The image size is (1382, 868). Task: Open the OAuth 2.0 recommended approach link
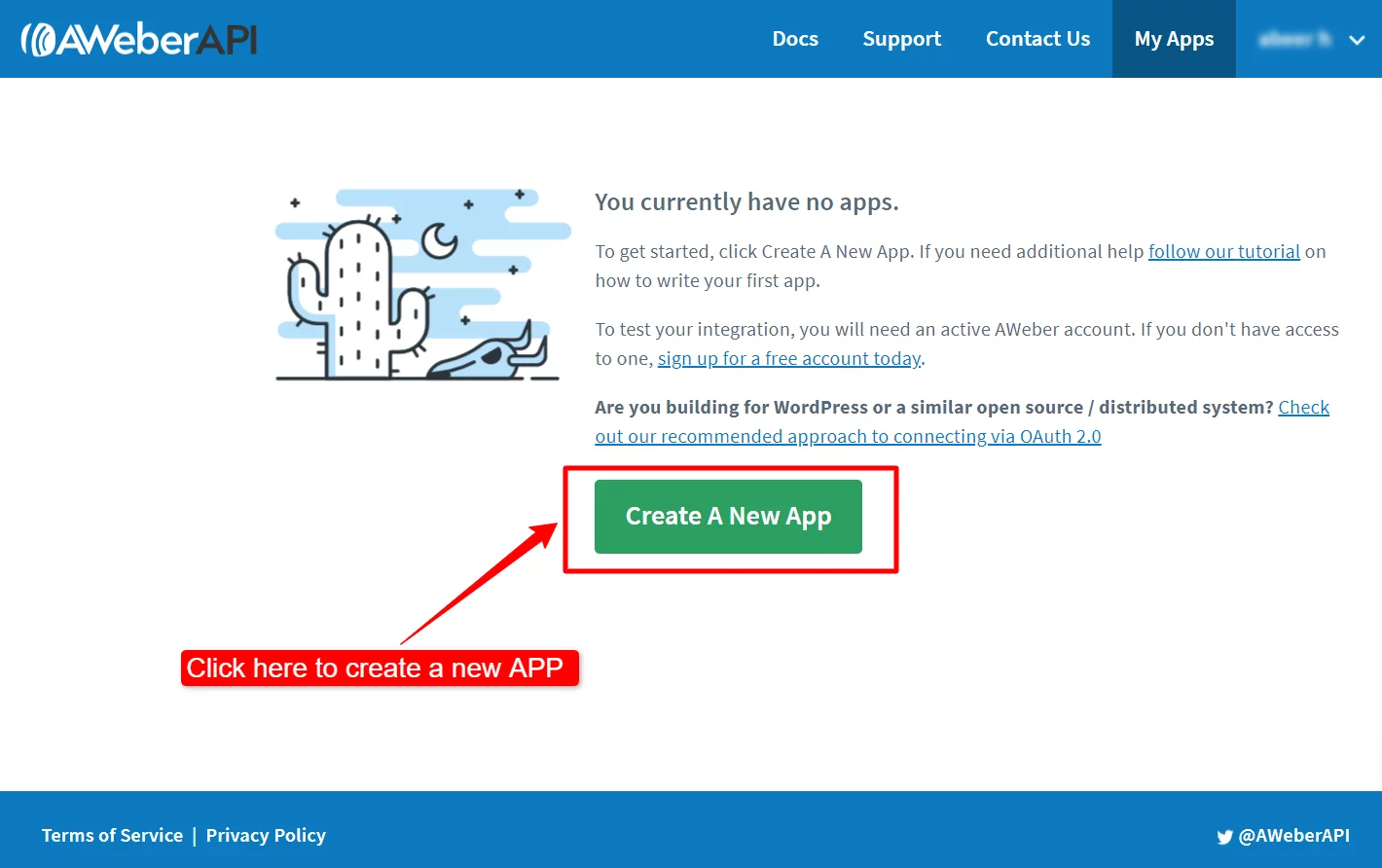847,436
